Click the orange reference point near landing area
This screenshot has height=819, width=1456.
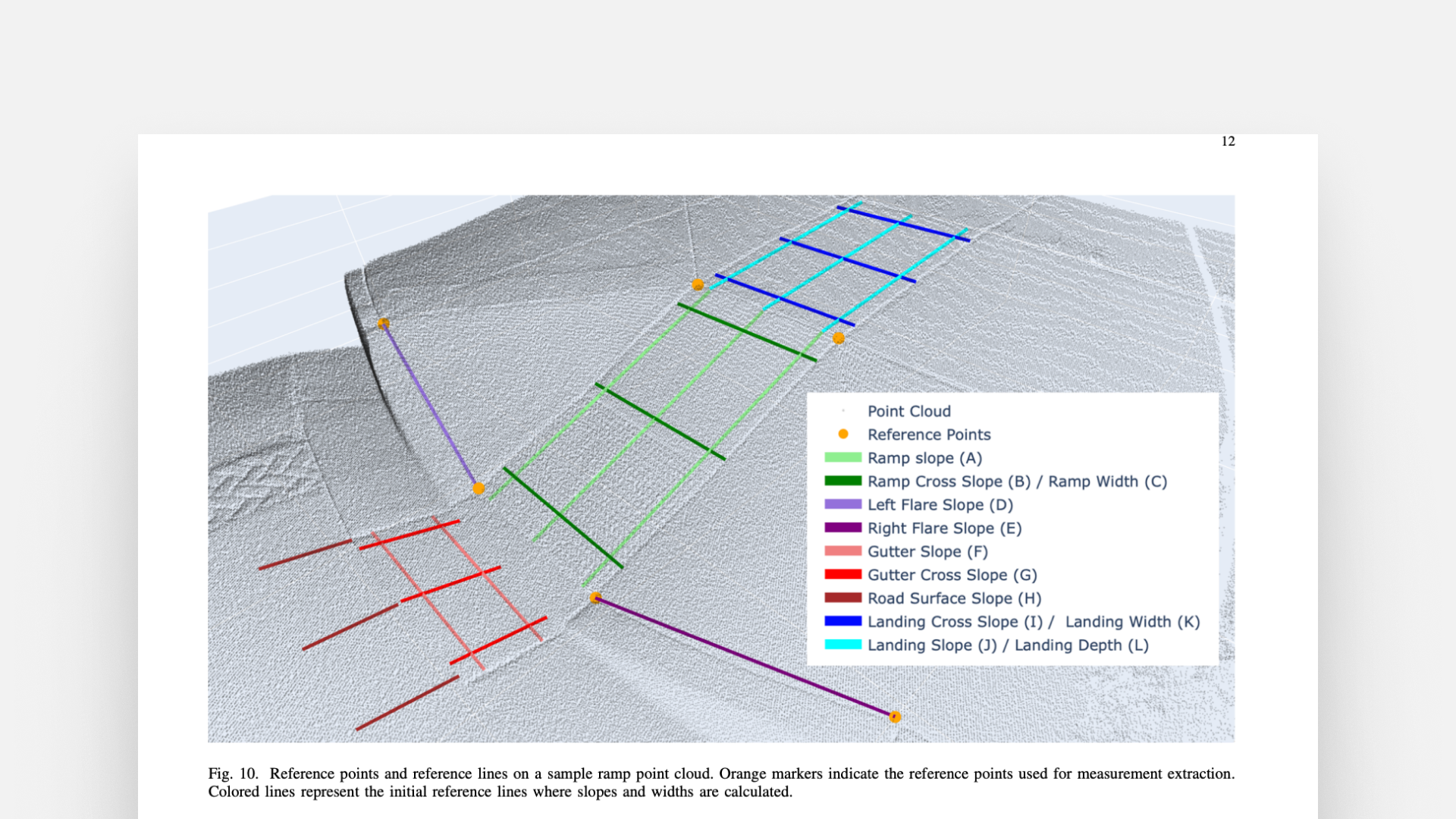click(x=698, y=286)
